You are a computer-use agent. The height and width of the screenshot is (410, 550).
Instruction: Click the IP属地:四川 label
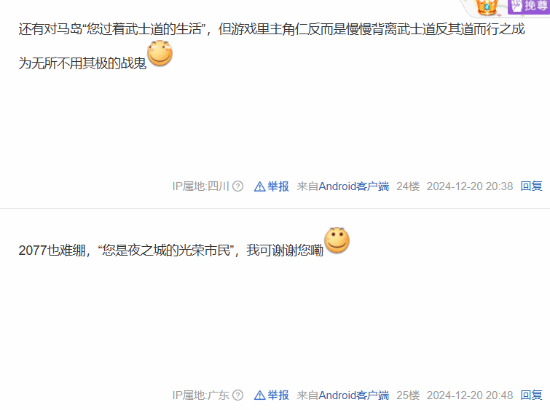[x=201, y=186]
